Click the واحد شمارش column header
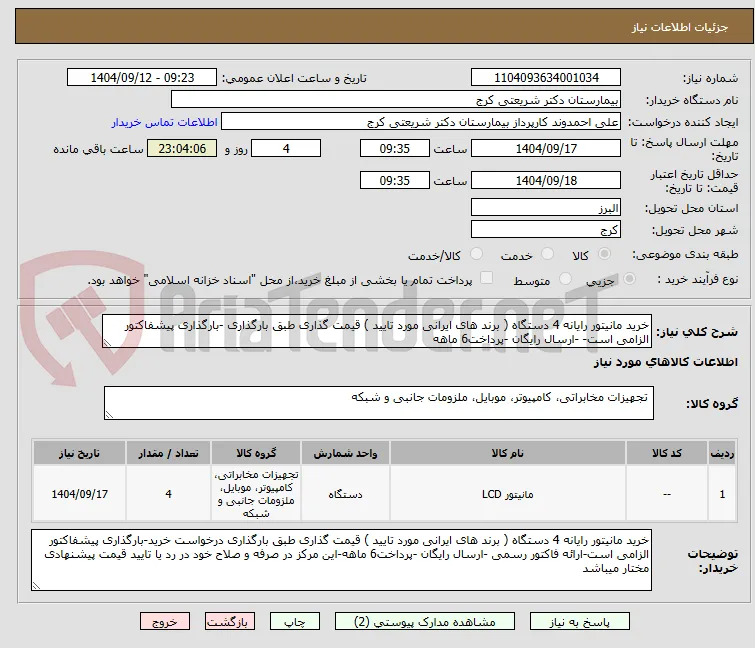The height and width of the screenshot is (648, 755). point(345,453)
